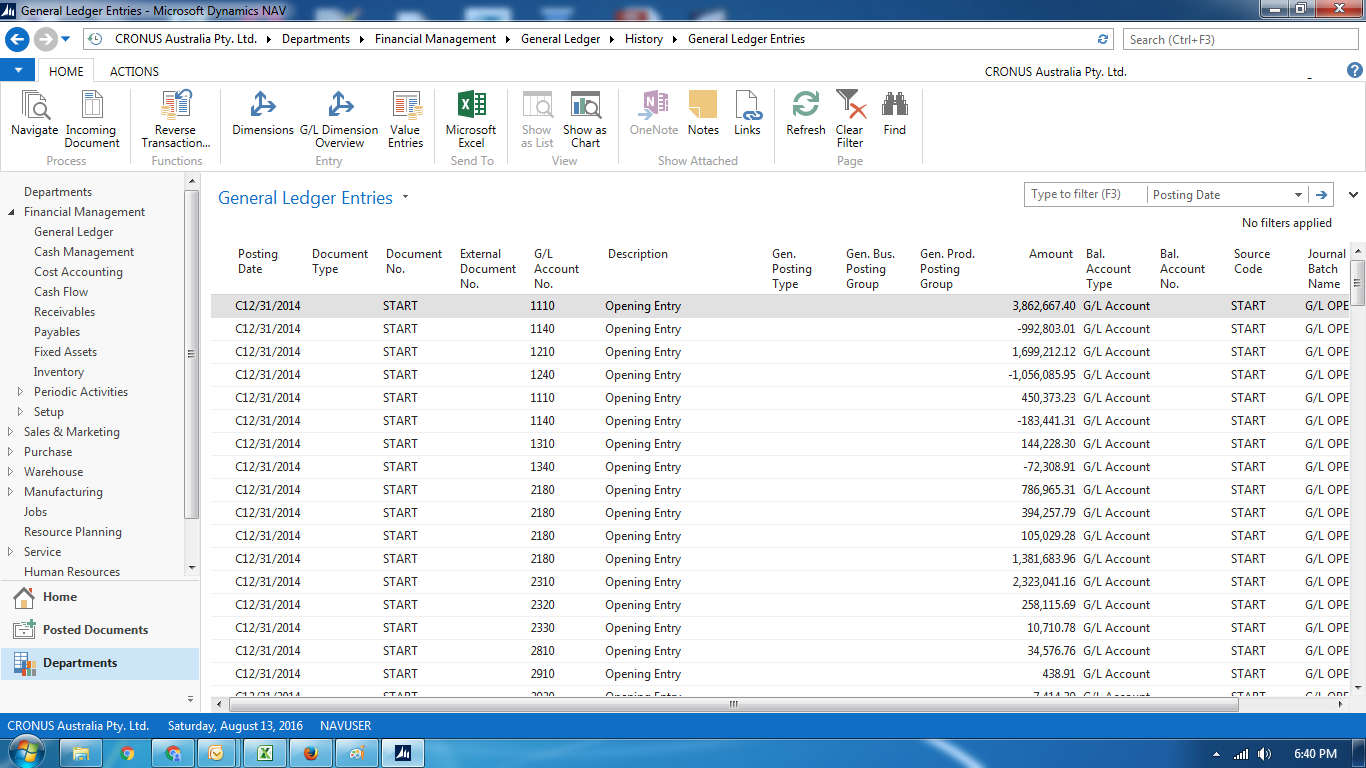Open Financial Management from the breadcrumb

pyautogui.click(x=434, y=39)
